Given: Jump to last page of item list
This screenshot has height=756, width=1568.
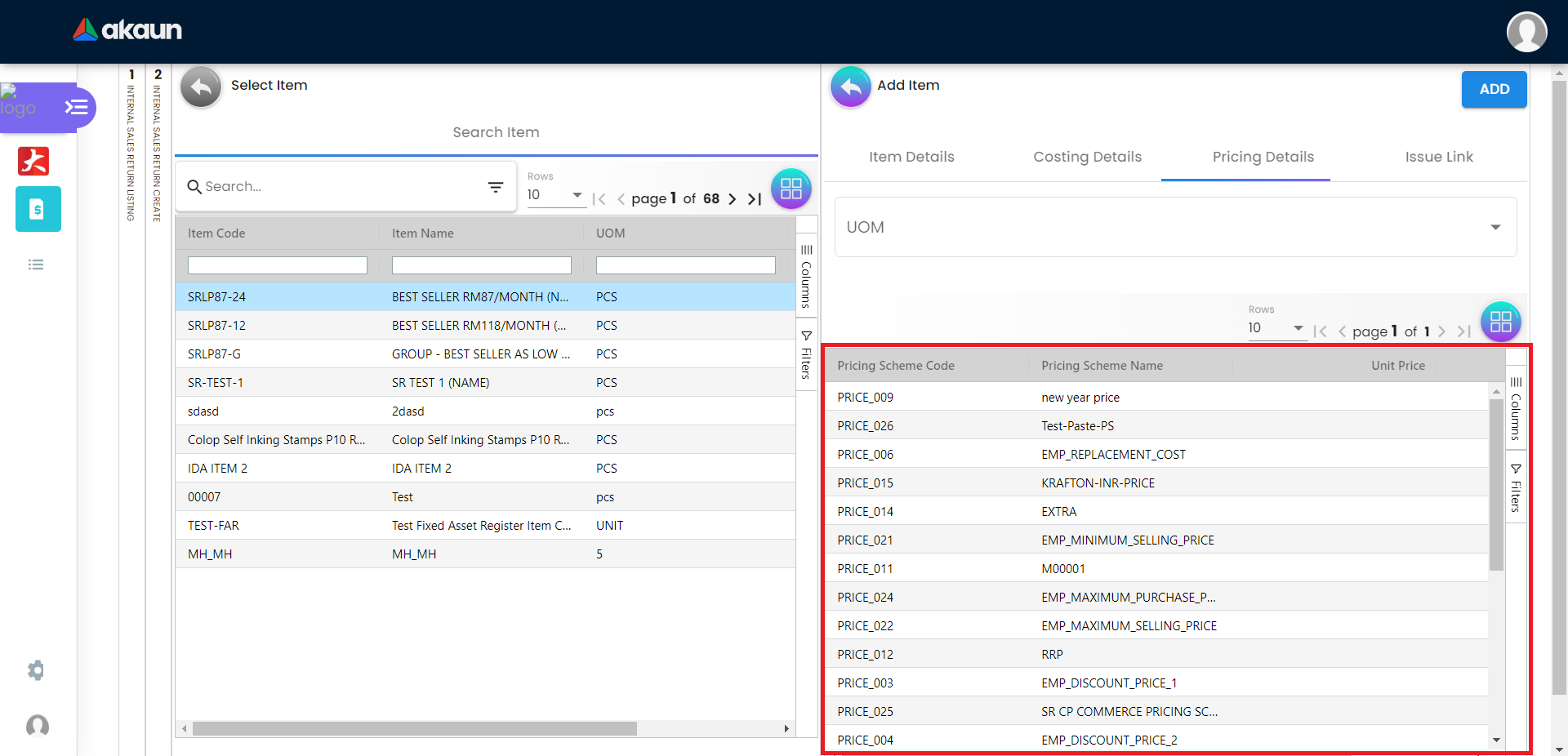Looking at the screenshot, I should pos(755,199).
